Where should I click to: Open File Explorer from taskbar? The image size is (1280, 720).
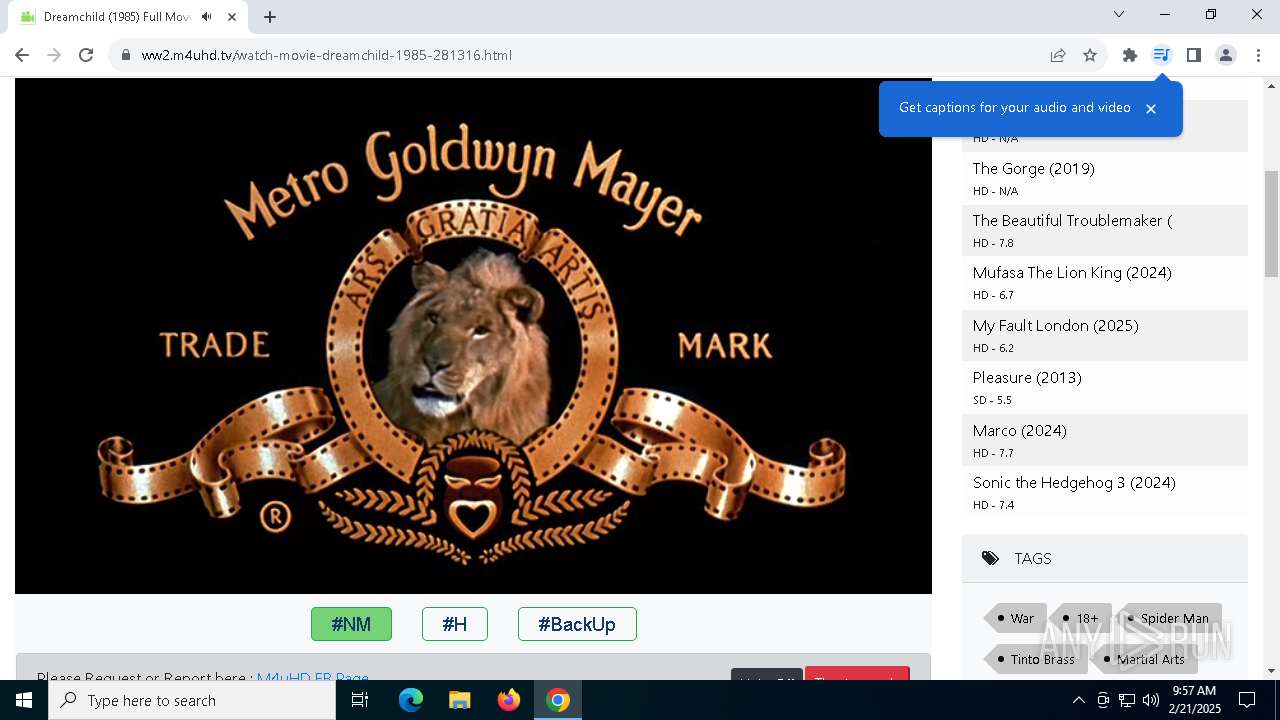click(x=459, y=700)
